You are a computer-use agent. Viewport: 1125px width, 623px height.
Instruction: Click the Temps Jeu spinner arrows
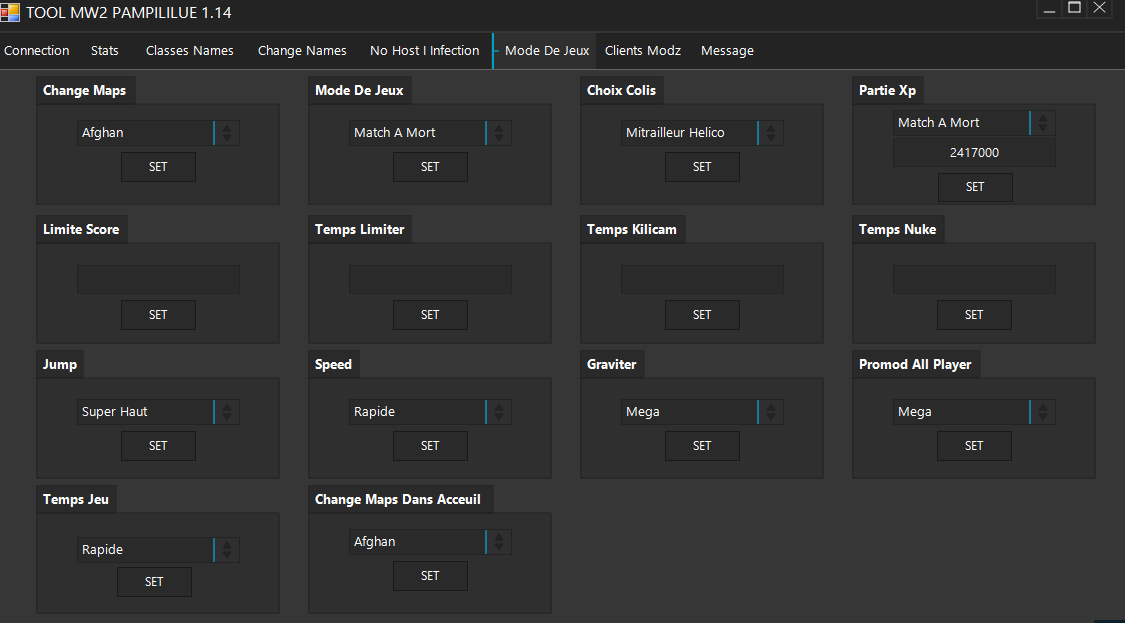pyautogui.click(x=227, y=550)
